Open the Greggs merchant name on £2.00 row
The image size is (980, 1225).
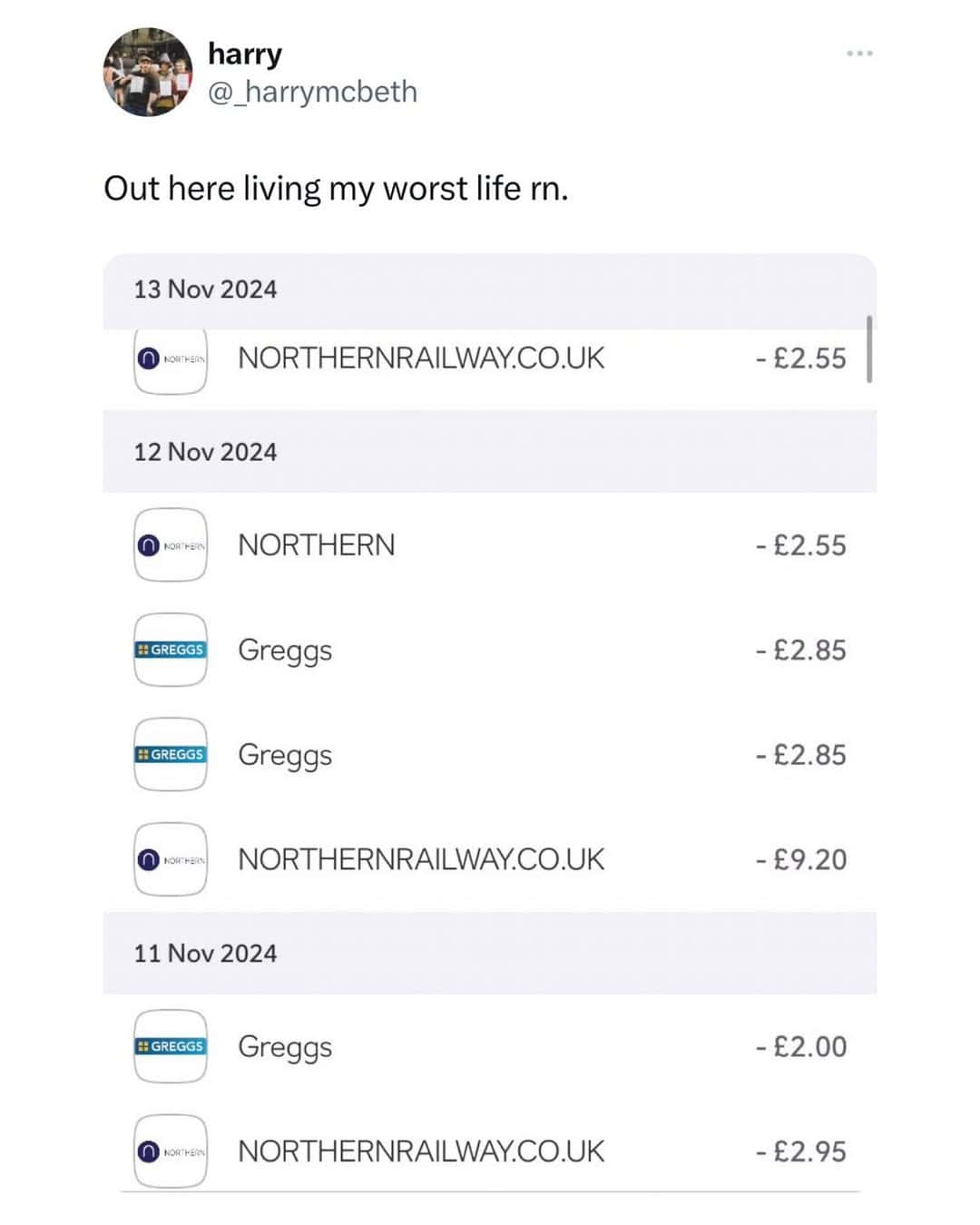point(285,1046)
